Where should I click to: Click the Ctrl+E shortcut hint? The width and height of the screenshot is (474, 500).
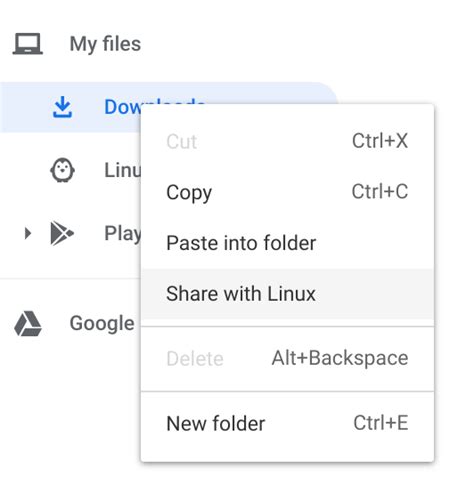pyautogui.click(x=381, y=423)
